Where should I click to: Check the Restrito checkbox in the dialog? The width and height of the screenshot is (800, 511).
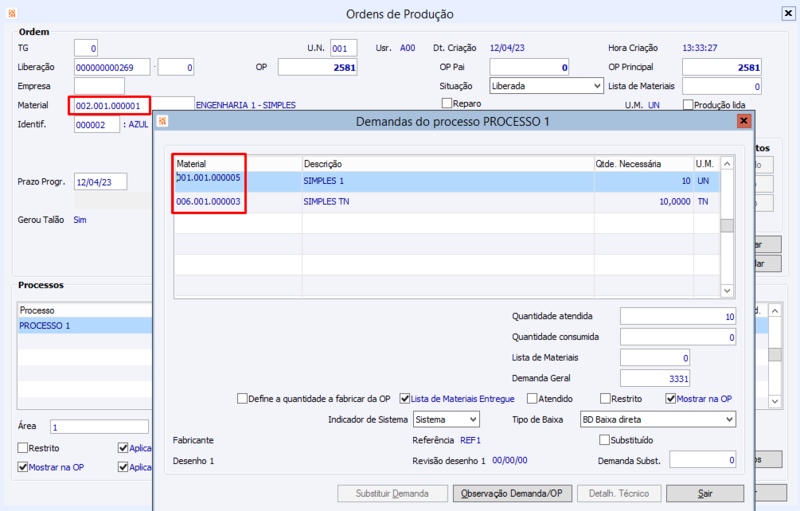click(605, 398)
